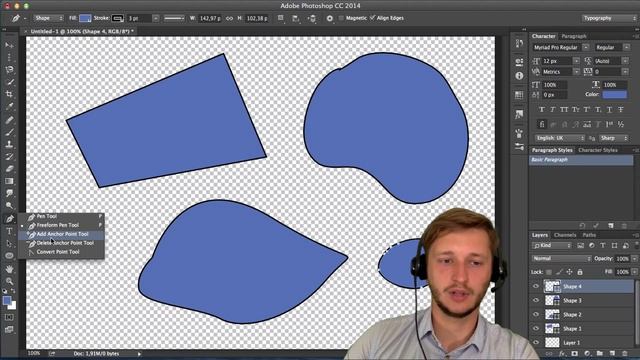The width and height of the screenshot is (640, 360).
Task: Choose Add Anchor Point Tool
Action: (x=61, y=234)
